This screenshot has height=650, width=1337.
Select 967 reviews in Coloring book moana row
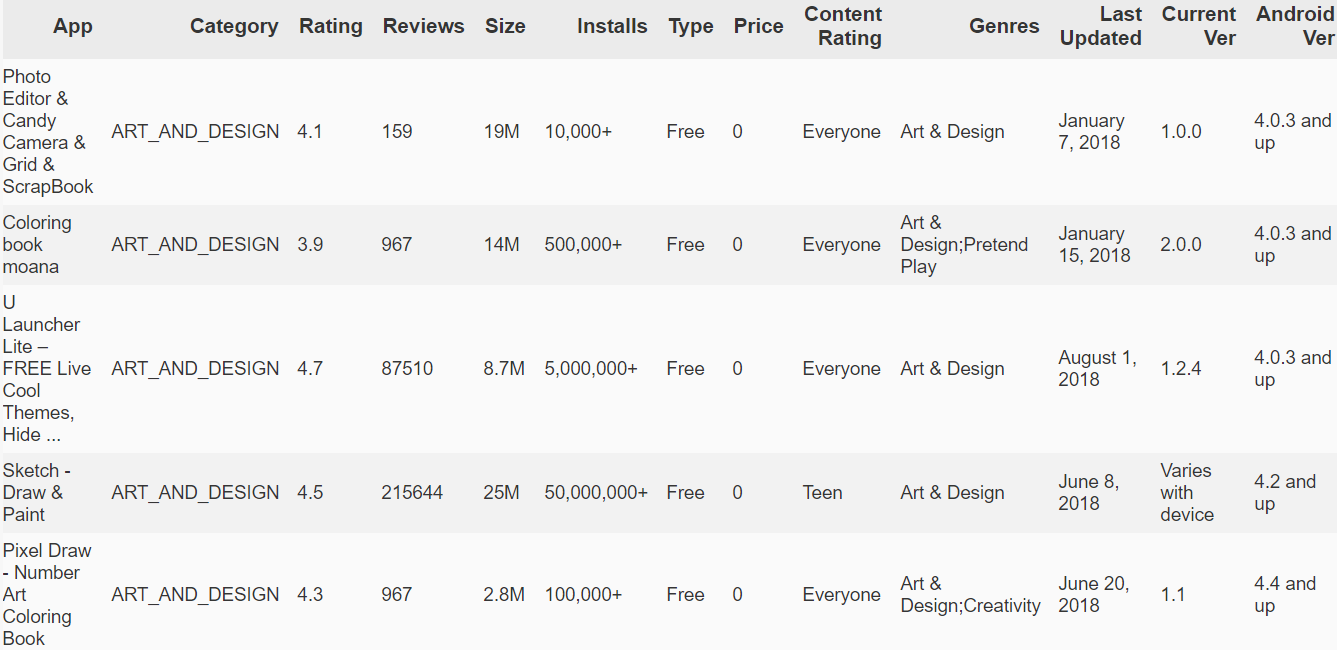[397, 245]
